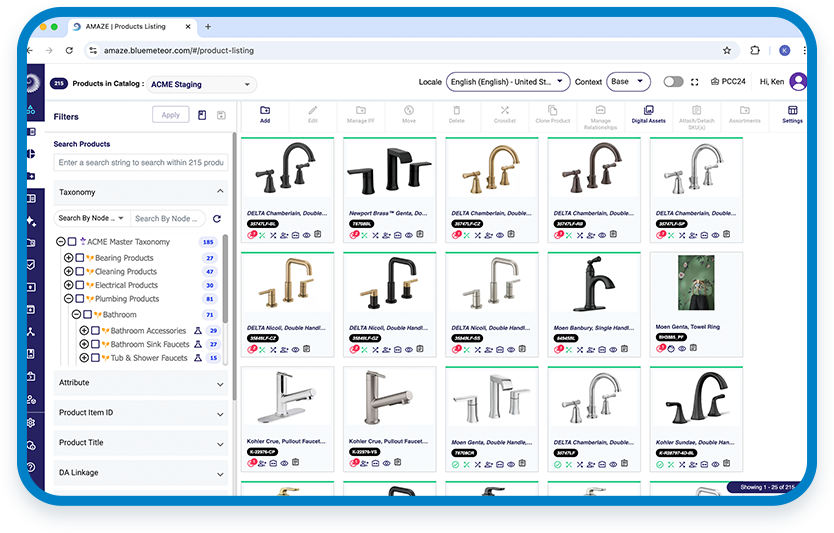The image size is (834, 533).
Task: Click the Crosslist toolbar icon
Action: pyautogui.click(x=505, y=111)
